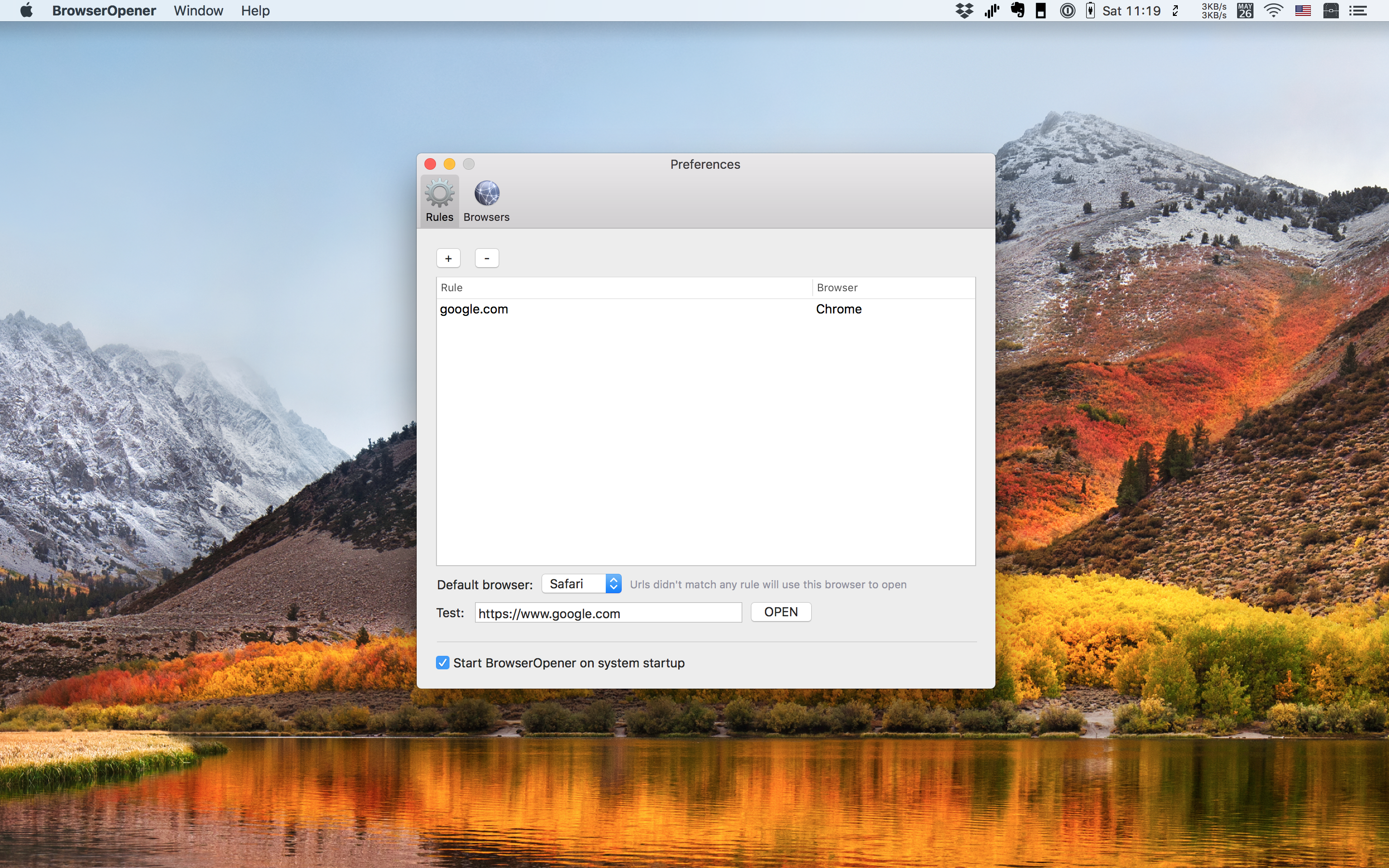This screenshot has width=1389, height=868.
Task: Open Evernote from the menu bar
Action: pos(1018,10)
